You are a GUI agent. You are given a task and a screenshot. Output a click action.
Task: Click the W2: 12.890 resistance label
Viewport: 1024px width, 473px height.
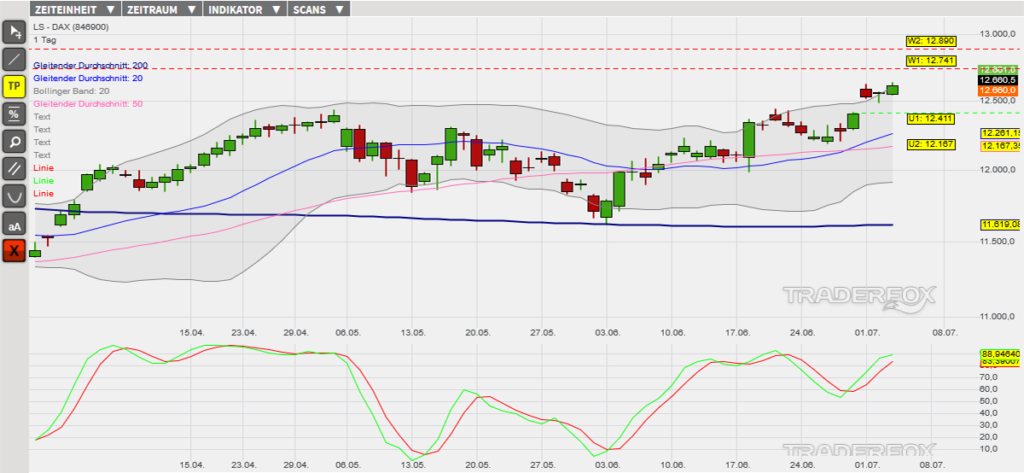tap(931, 41)
